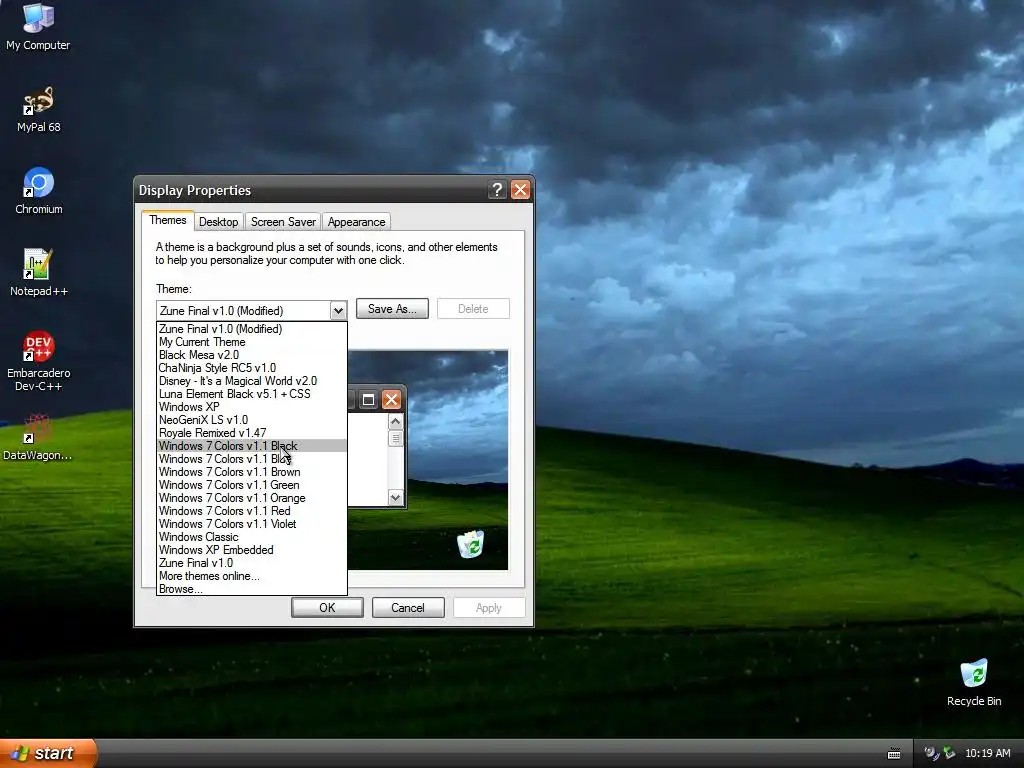
Task: Click the Recycle Bin in the theme preview
Action: (x=470, y=544)
